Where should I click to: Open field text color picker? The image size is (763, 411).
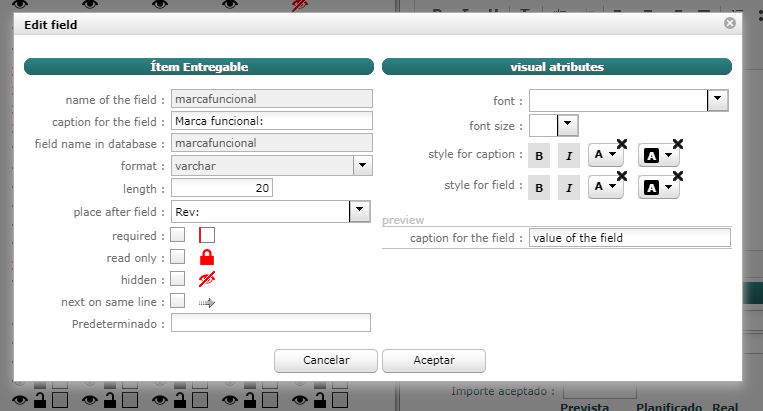(605, 187)
